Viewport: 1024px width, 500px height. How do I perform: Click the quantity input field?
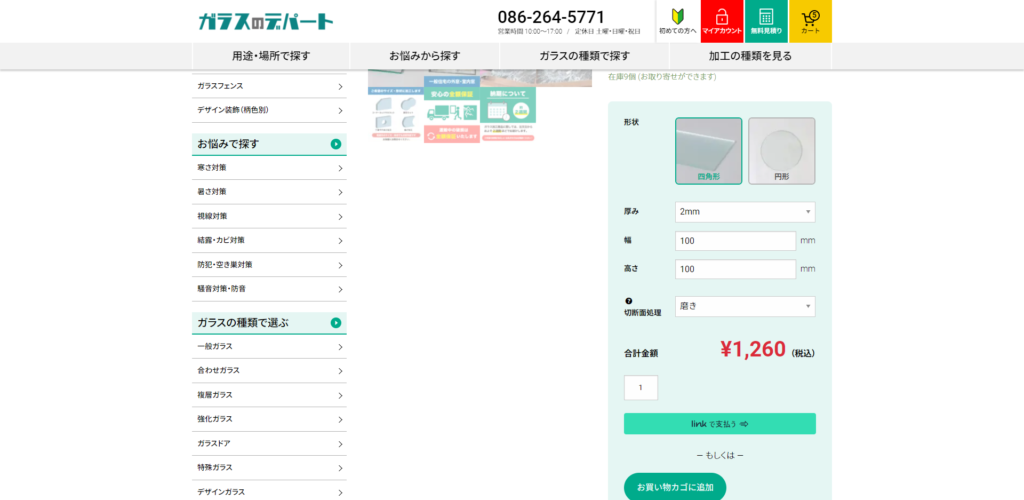640,387
